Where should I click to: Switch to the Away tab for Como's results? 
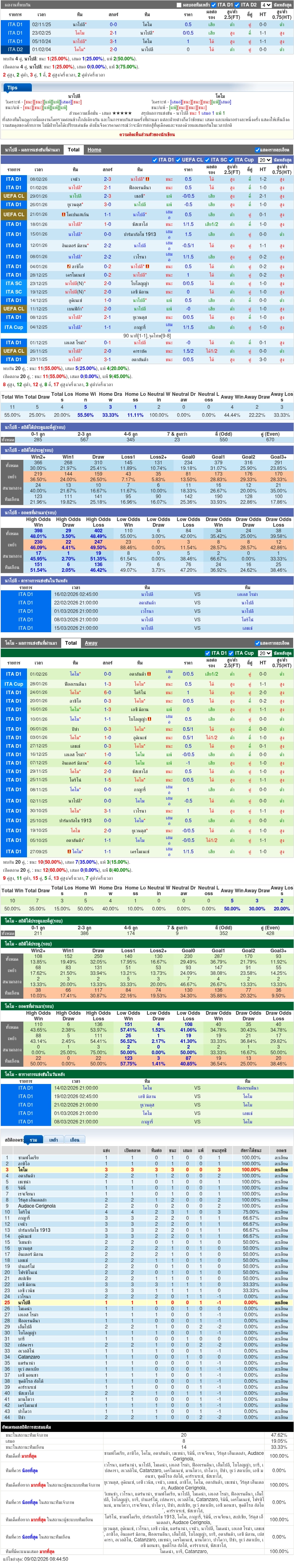(91, 643)
